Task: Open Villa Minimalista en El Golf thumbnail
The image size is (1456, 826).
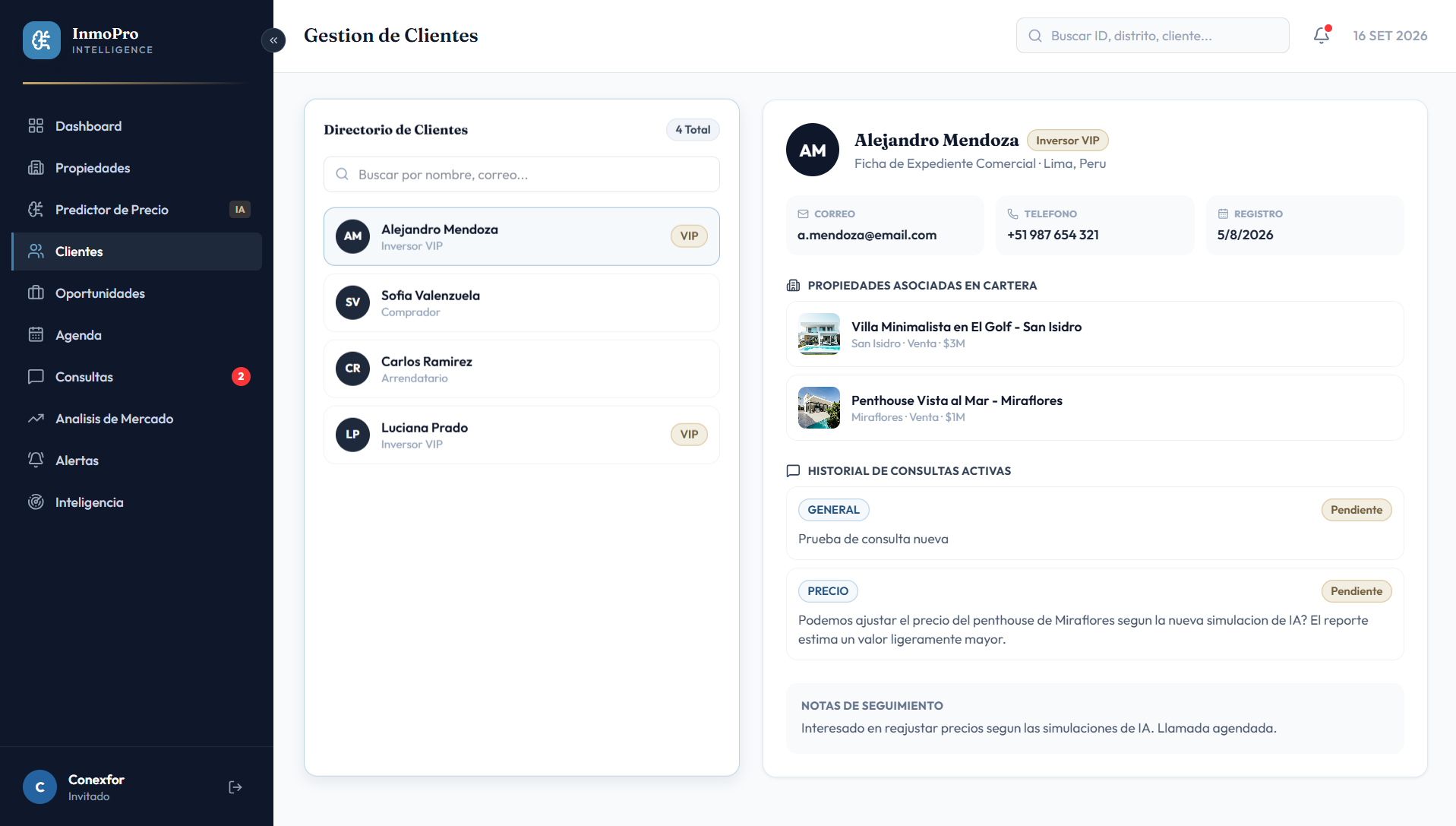Action: tap(819, 334)
